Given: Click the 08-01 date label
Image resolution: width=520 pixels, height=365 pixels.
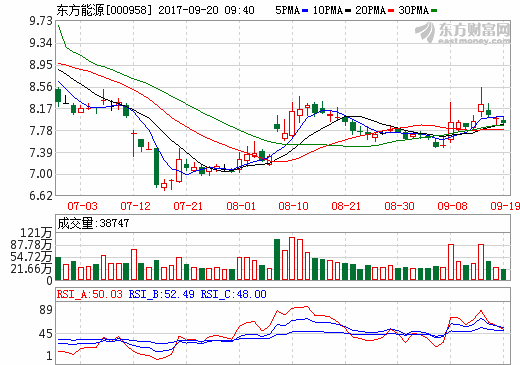Looking at the screenshot, I should [241, 206].
